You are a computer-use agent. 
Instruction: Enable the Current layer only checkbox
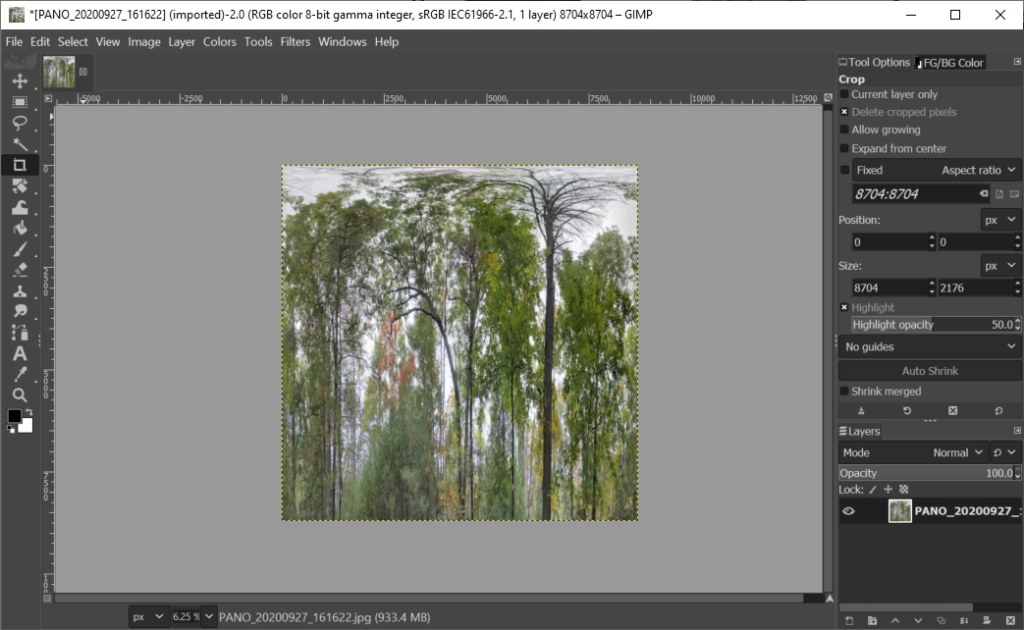pos(845,94)
